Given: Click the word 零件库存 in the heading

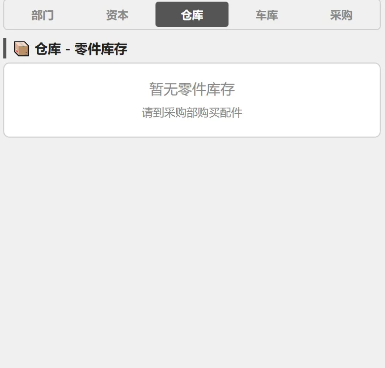Looking at the screenshot, I should (x=101, y=49).
